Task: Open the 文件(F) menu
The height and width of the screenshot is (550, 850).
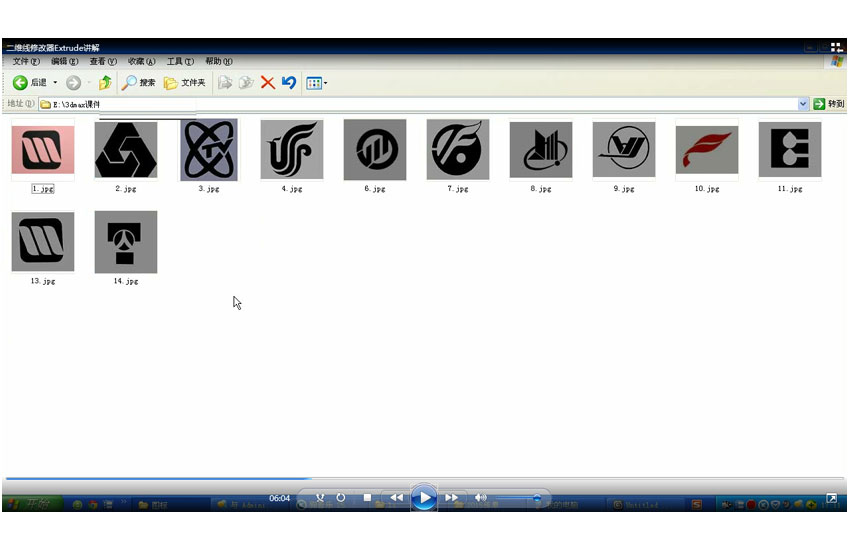Action: 26,61
